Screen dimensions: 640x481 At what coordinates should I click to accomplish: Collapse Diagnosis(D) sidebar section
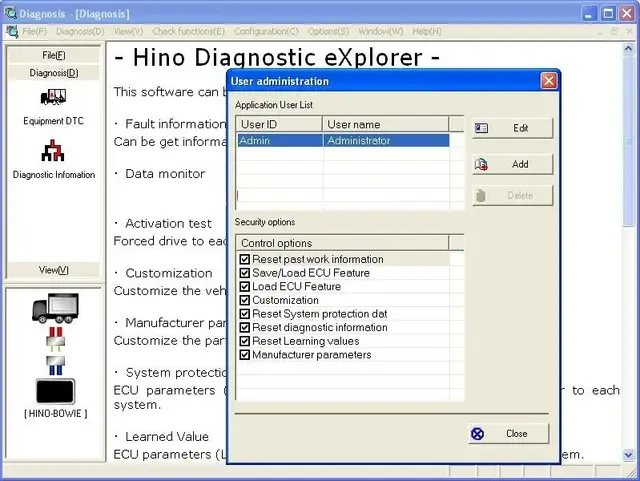(53, 73)
